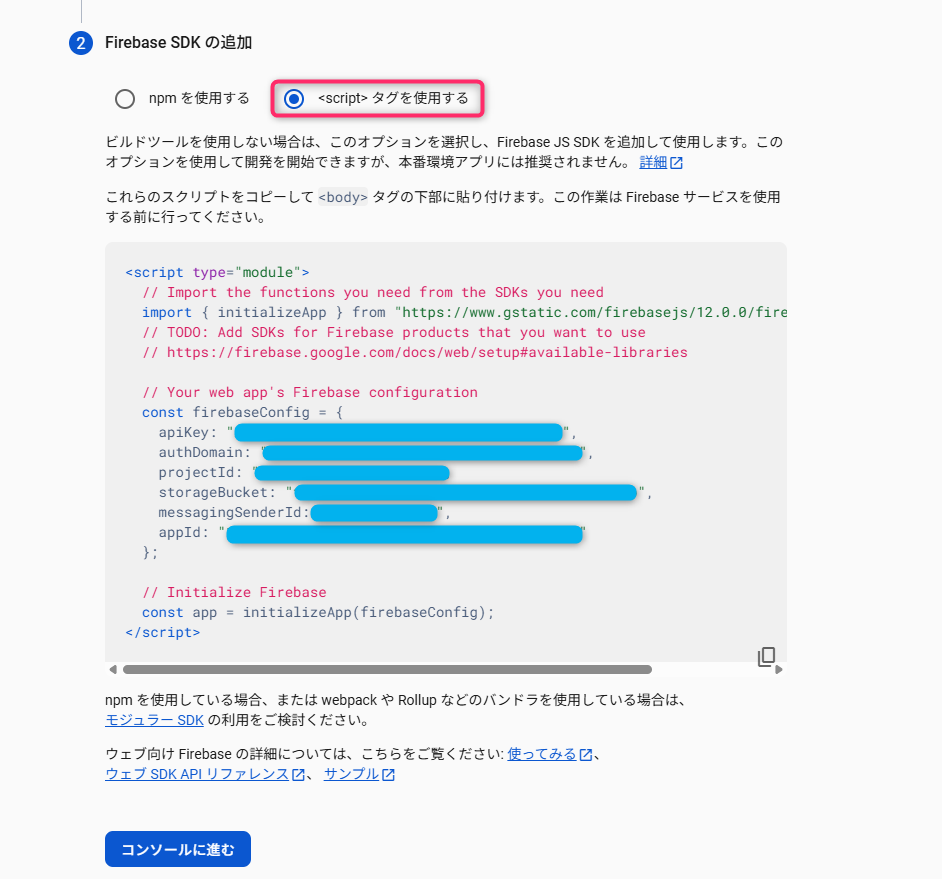Click the import initializeApp code line

[x=464, y=312]
